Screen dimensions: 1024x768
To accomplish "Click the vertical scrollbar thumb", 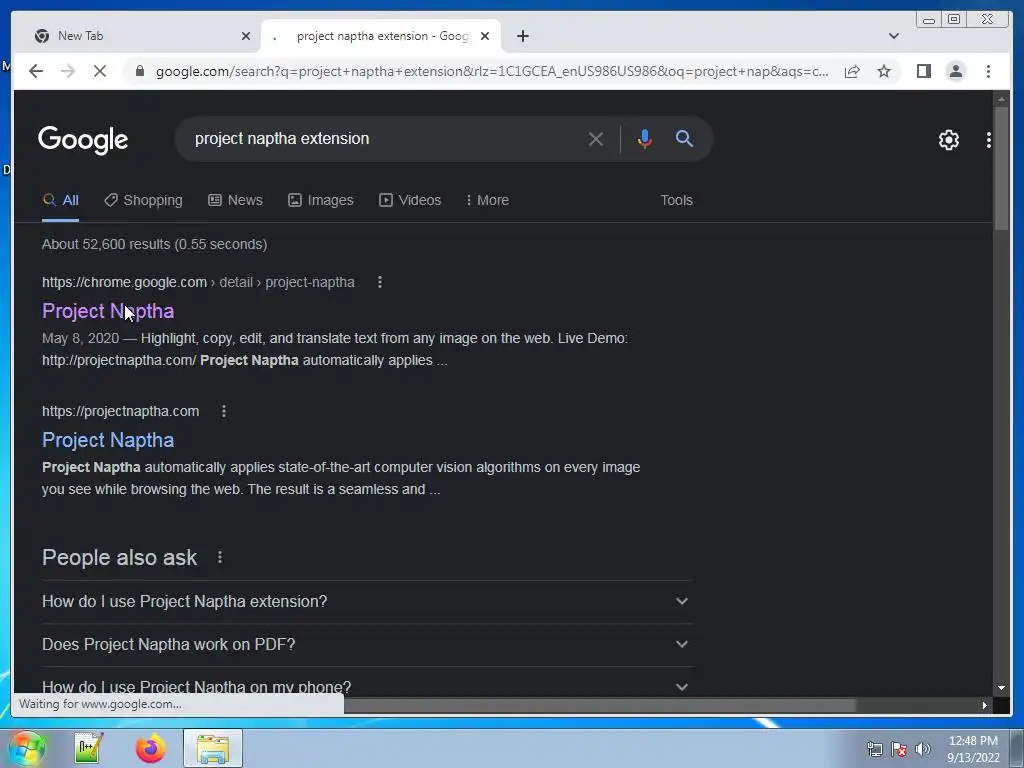I will [x=1000, y=168].
